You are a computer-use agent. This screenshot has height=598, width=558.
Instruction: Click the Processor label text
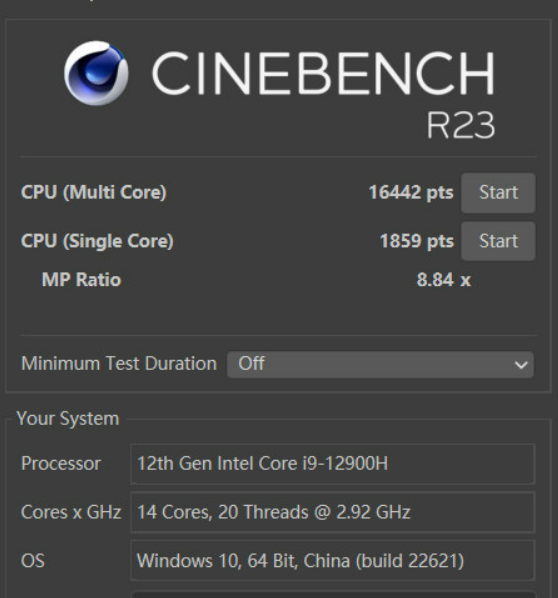(61, 464)
